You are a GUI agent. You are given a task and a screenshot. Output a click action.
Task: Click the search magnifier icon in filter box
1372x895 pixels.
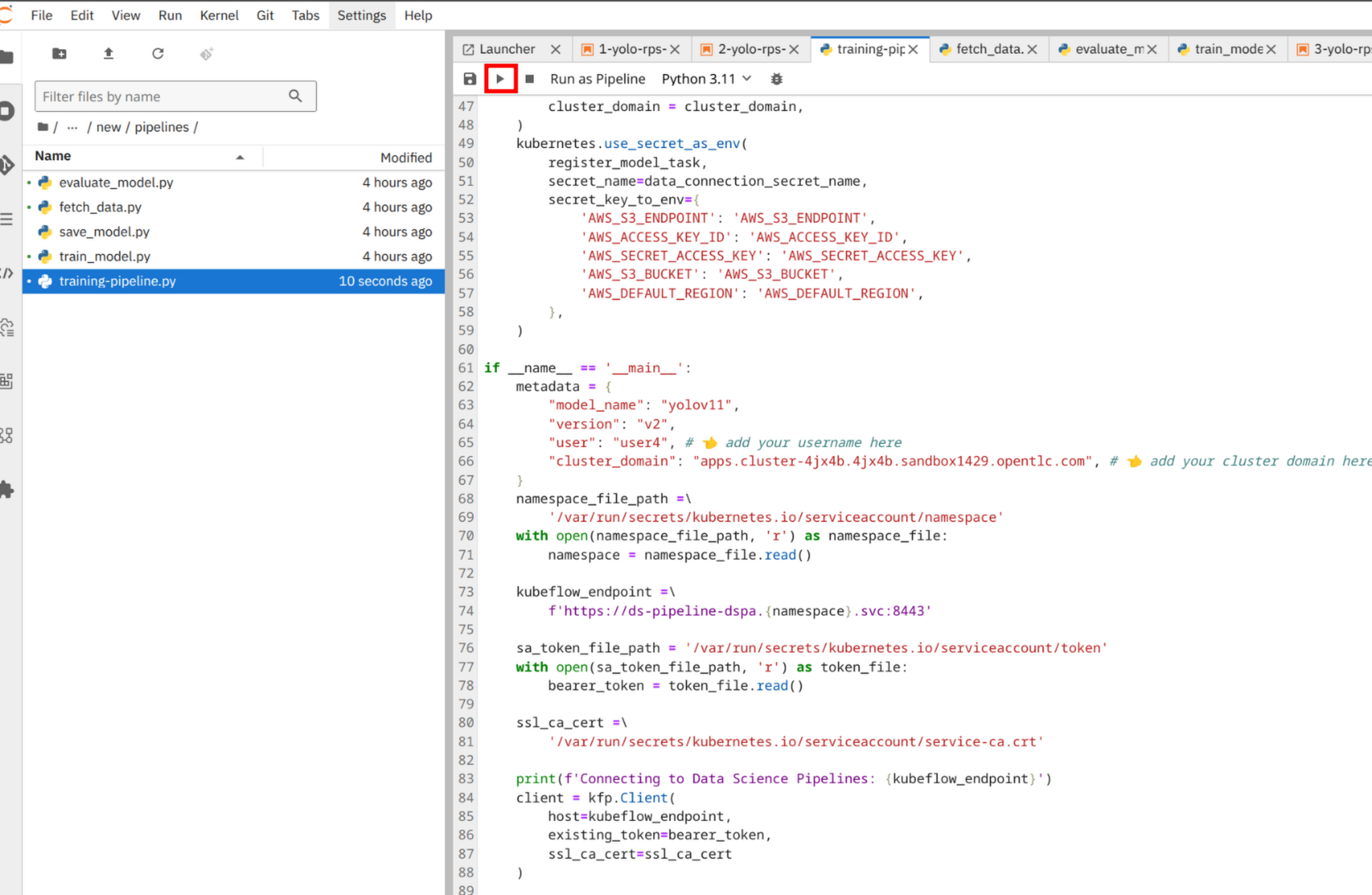point(296,96)
